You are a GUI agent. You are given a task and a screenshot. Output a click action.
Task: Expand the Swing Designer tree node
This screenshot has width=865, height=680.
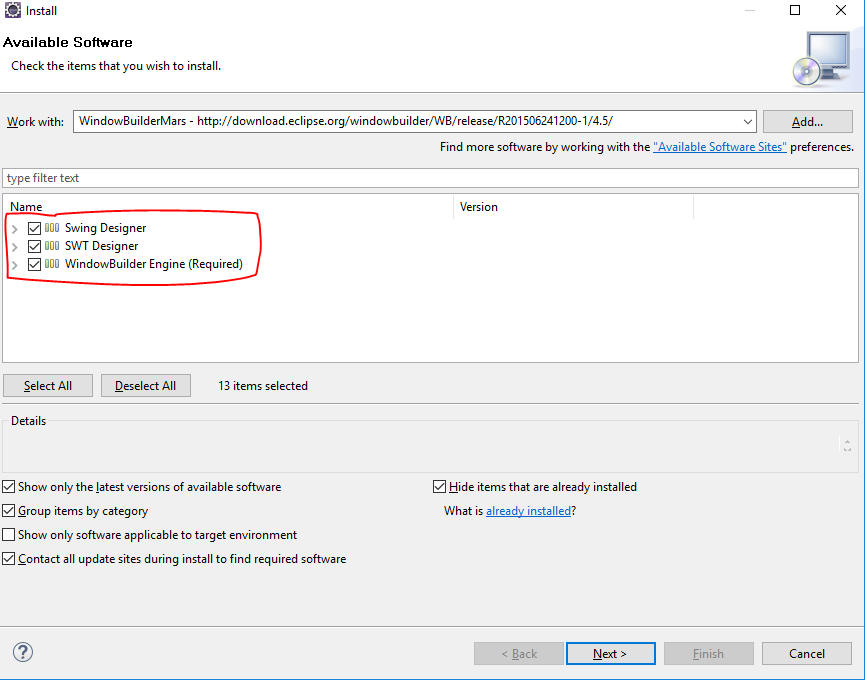pos(16,227)
